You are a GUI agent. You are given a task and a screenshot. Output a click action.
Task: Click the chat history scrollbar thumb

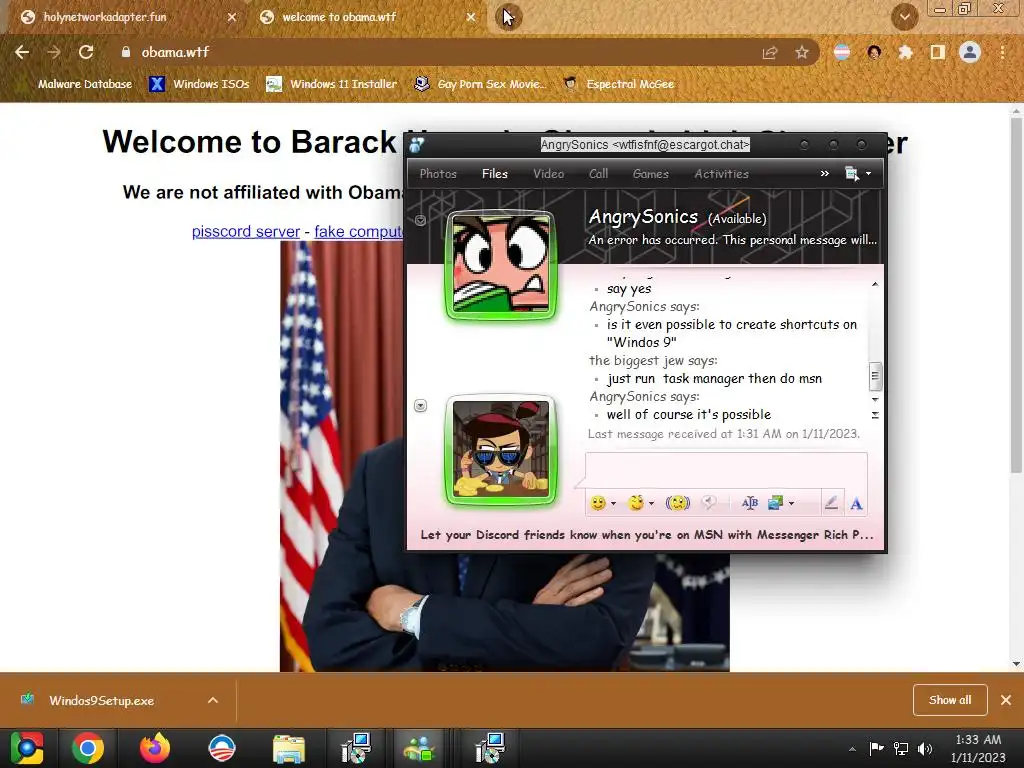click(875, 376)
